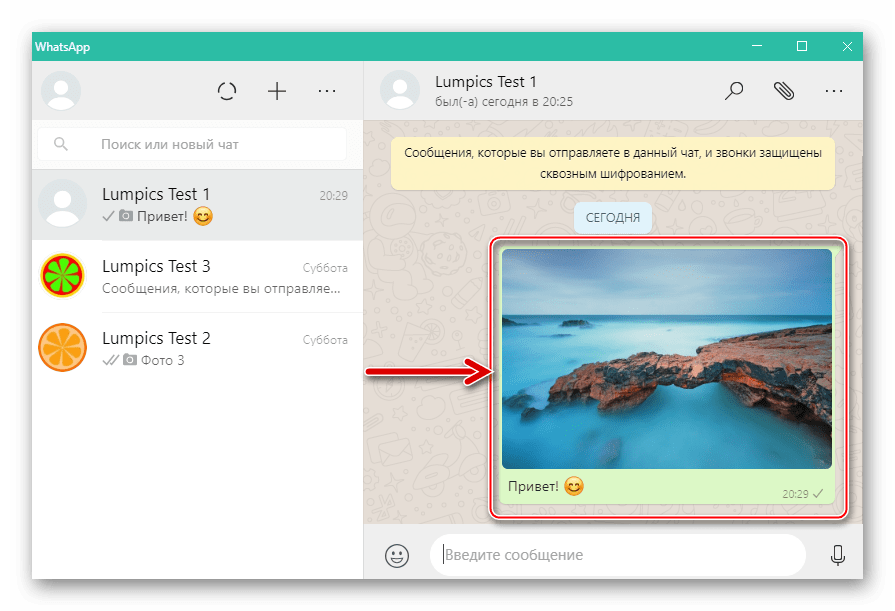Click the camera icon next to Фото 3 preview

[x=130, y=360]
